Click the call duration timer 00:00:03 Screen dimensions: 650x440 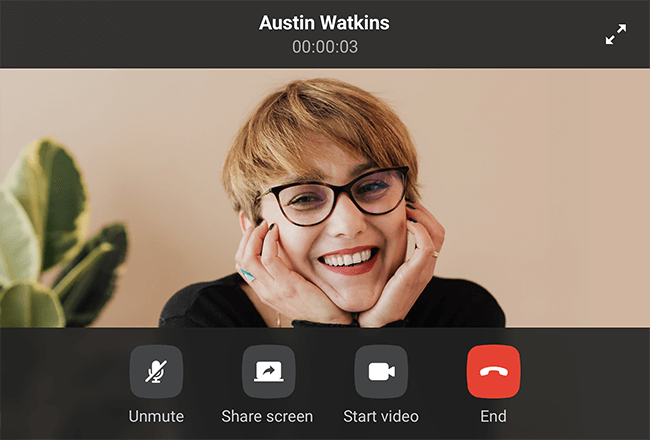[325, 47]
